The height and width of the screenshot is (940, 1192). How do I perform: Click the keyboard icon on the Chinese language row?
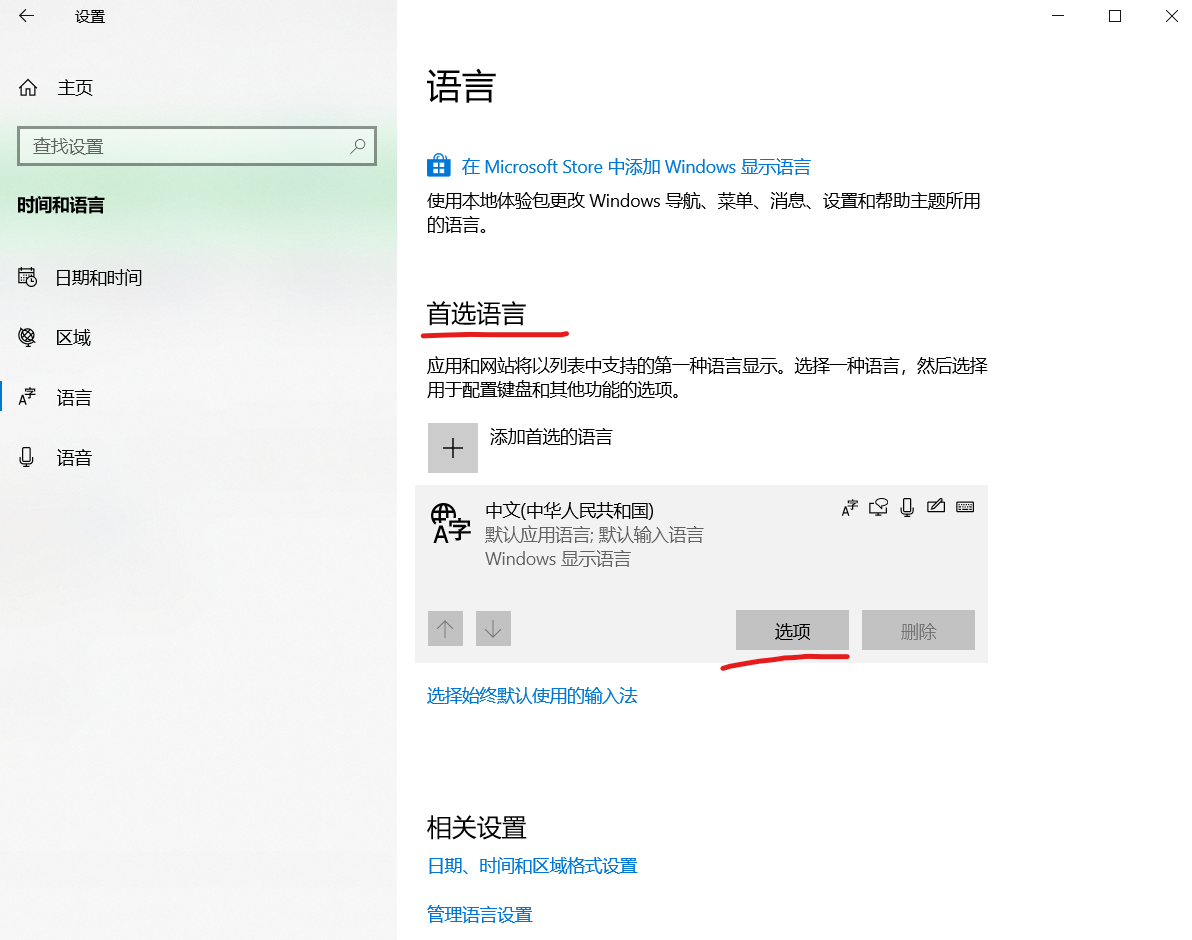pos(965,507)
